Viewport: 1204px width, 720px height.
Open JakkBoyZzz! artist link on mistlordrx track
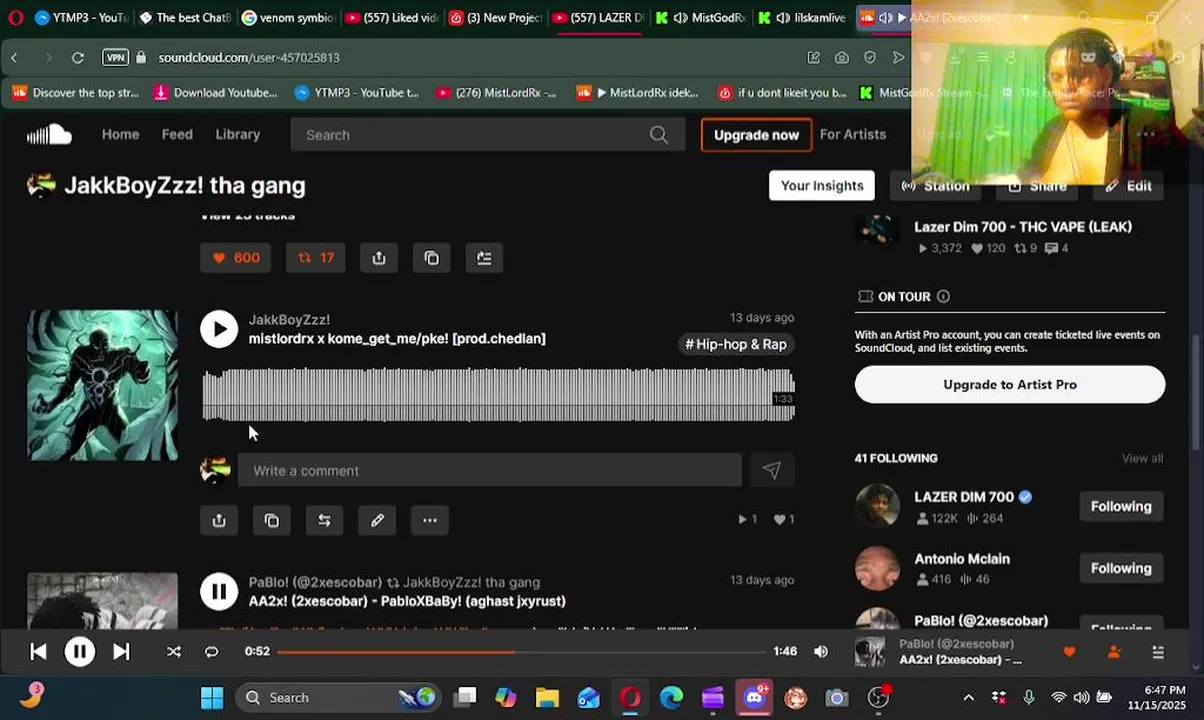[289, 320]
